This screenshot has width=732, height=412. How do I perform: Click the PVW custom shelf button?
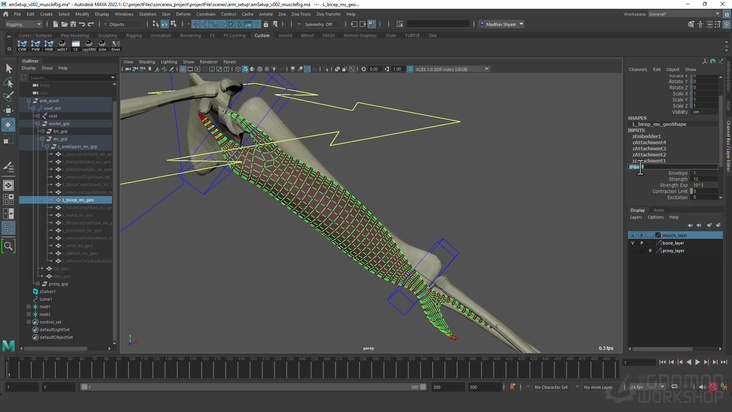tap(35, 45)
